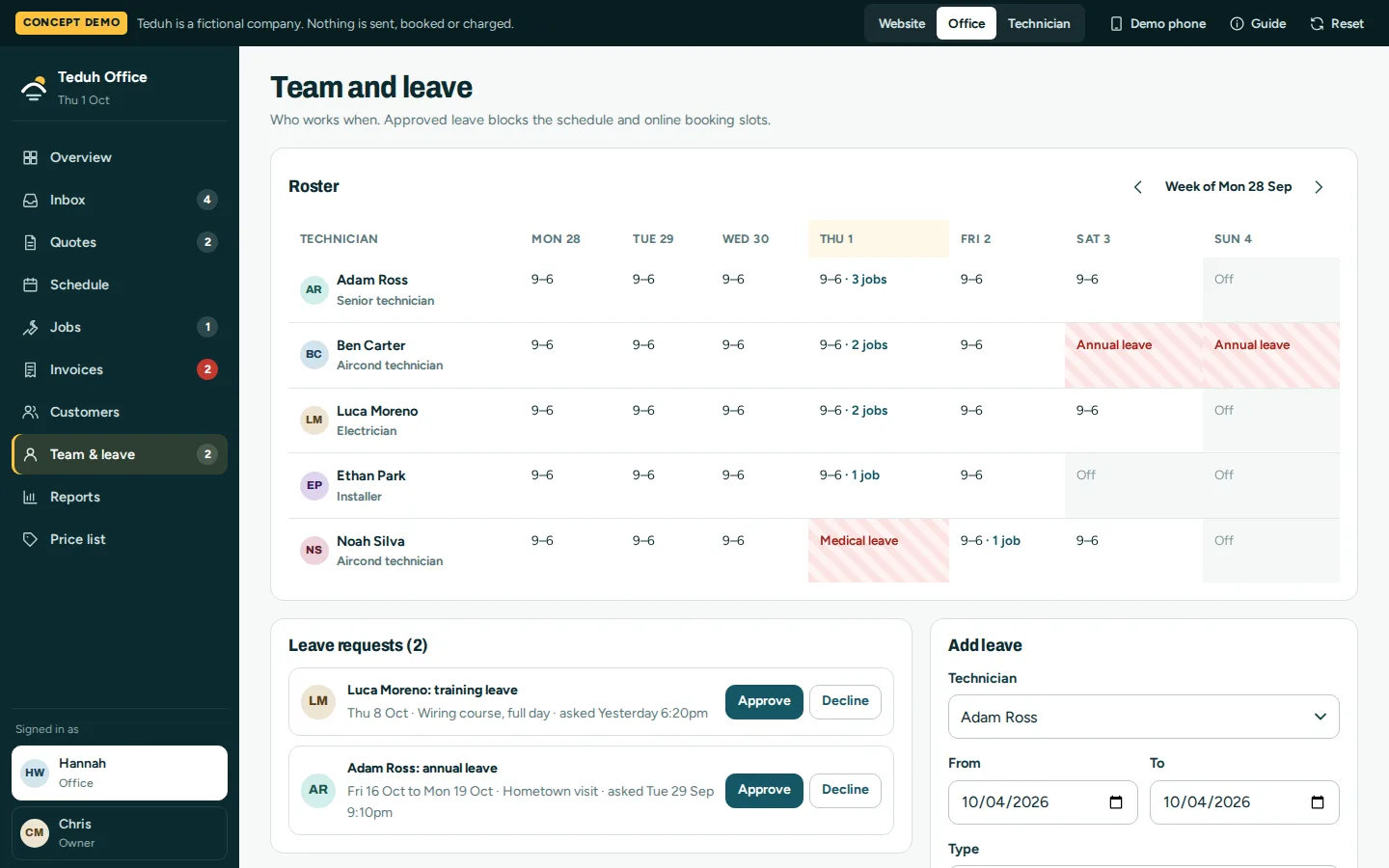Click the Price list tag icon
This screenshot has width=1389, height=868.
coord(31,539)
